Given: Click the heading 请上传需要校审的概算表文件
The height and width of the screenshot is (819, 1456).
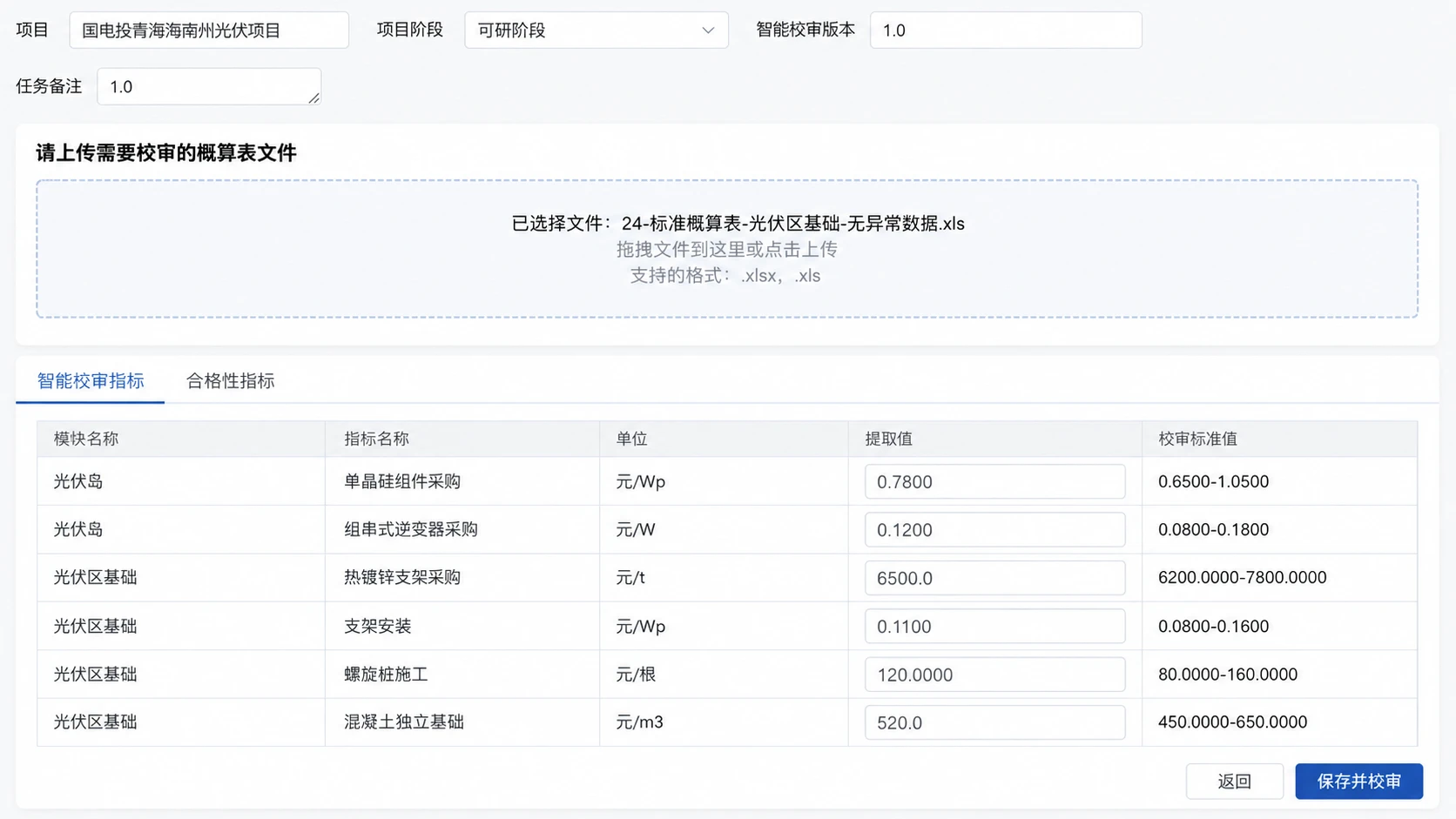Looking at the screenshot, I should point(166,153).
